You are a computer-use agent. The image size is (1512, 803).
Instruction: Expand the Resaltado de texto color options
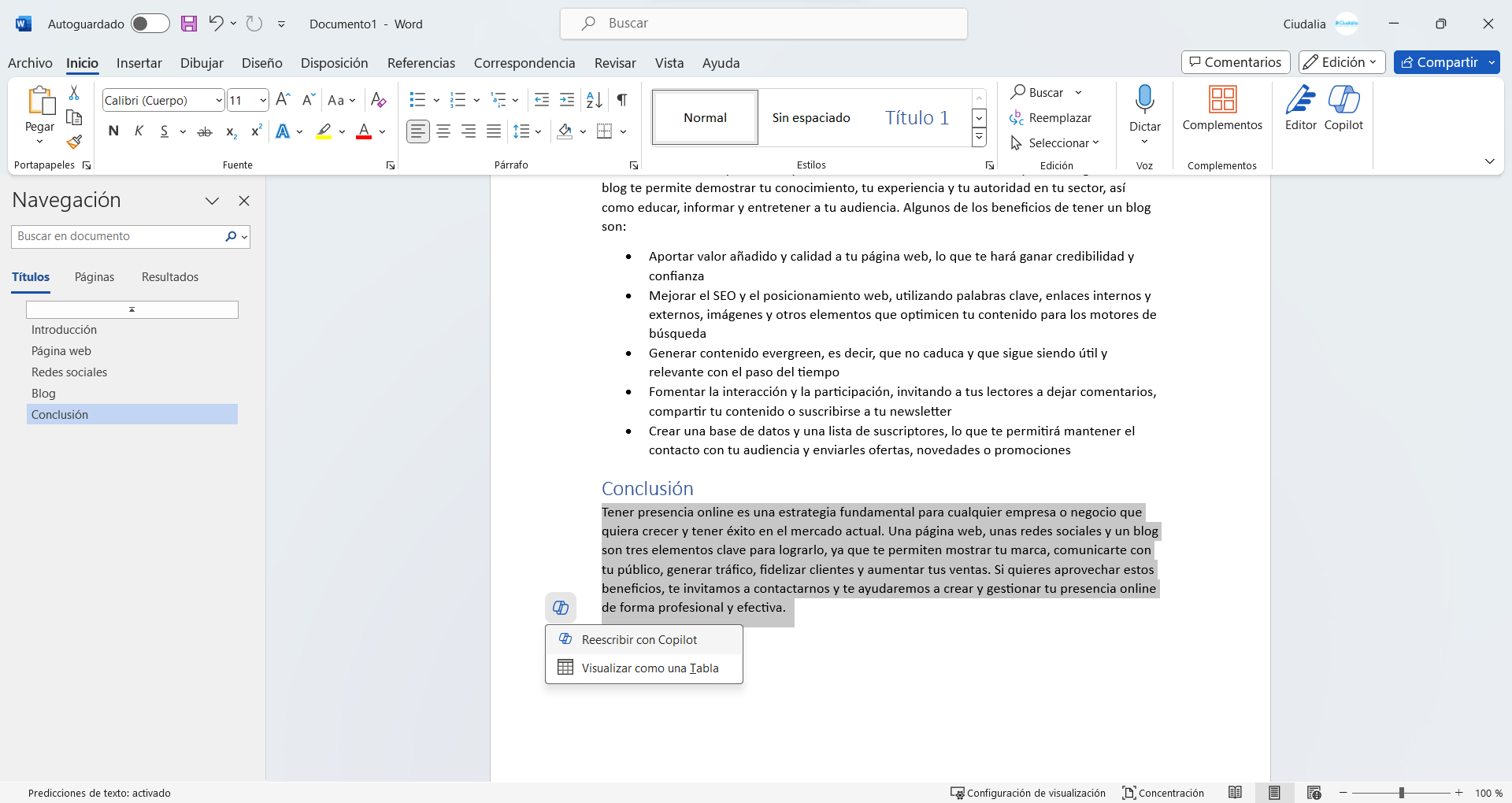tap(342, 131)
